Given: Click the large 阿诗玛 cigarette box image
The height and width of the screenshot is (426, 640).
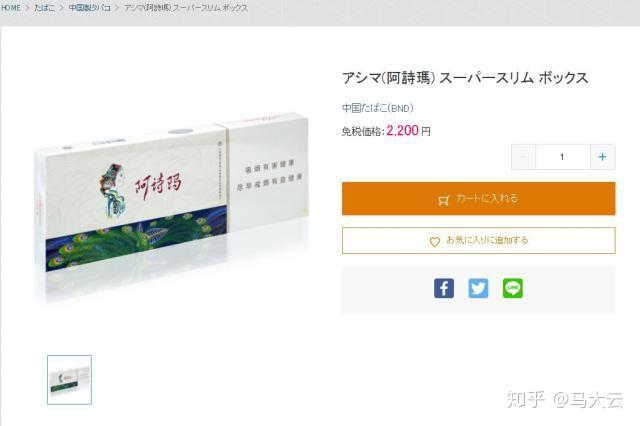Looking at the screenshot, I should 171,204.
